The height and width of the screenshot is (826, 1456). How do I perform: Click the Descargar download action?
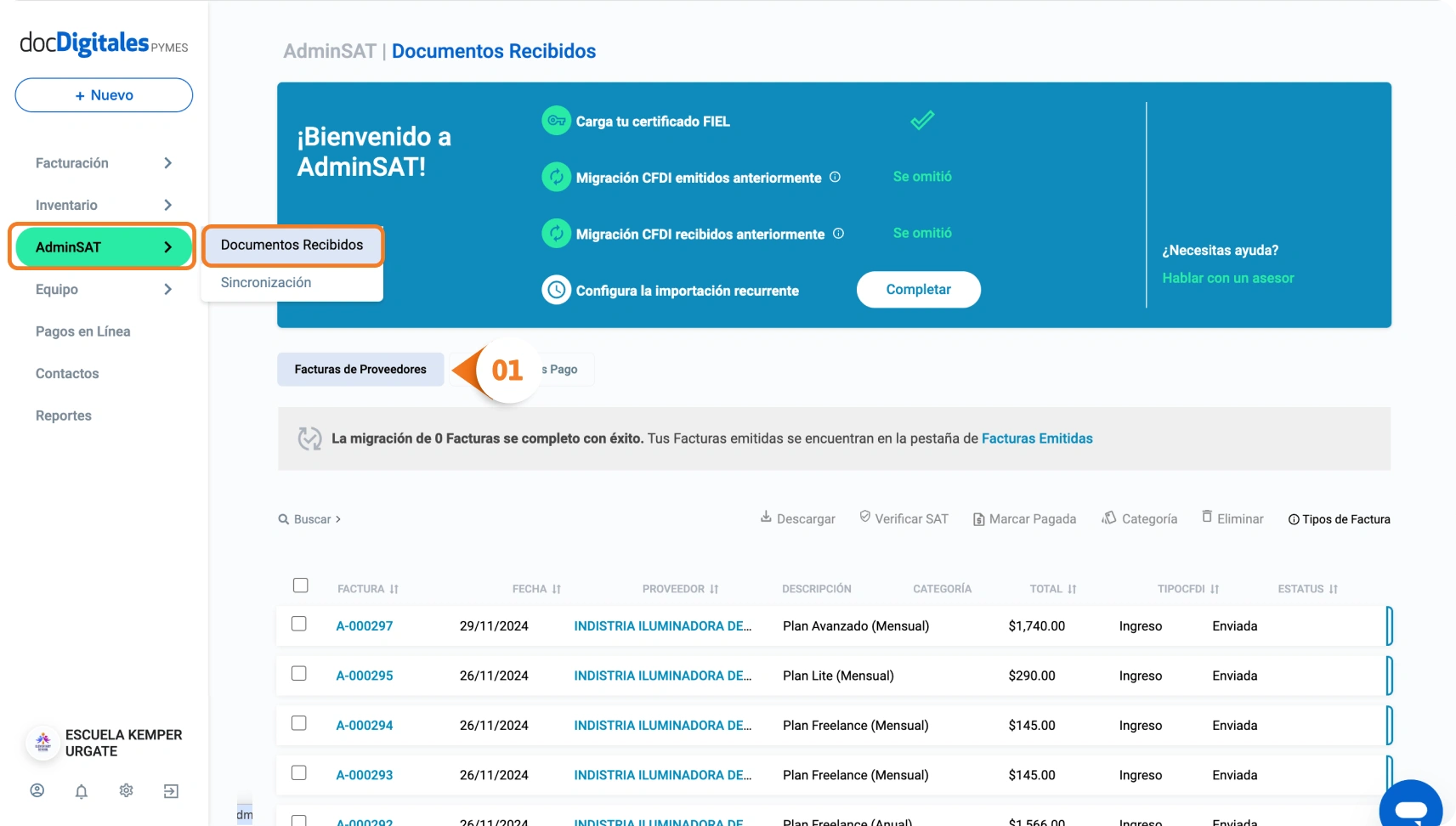pos(797,518)
